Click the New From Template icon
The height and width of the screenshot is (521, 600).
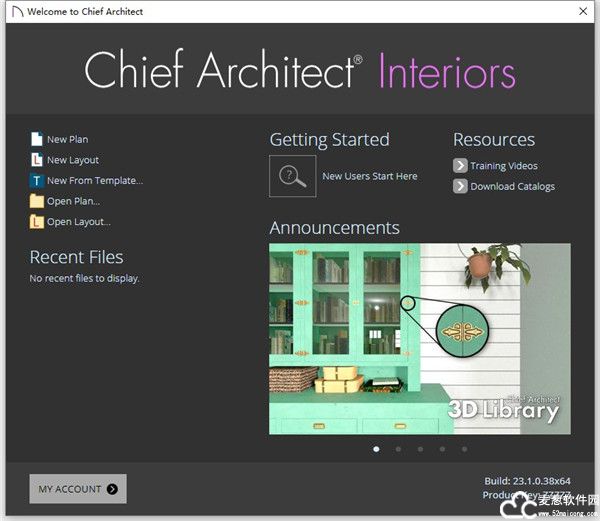pos(37,181)
